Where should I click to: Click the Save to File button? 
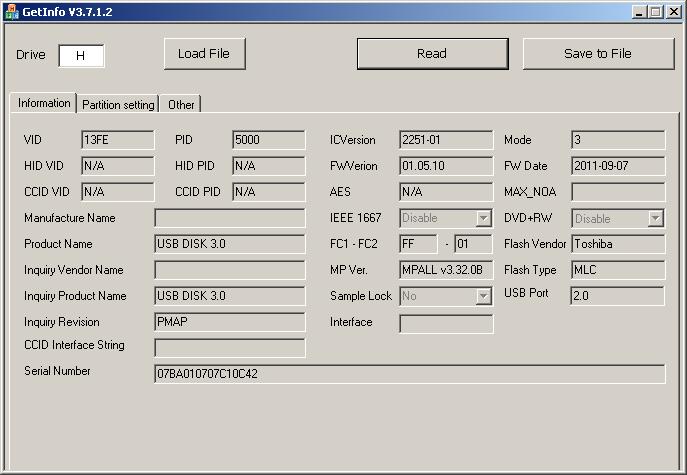598,54
